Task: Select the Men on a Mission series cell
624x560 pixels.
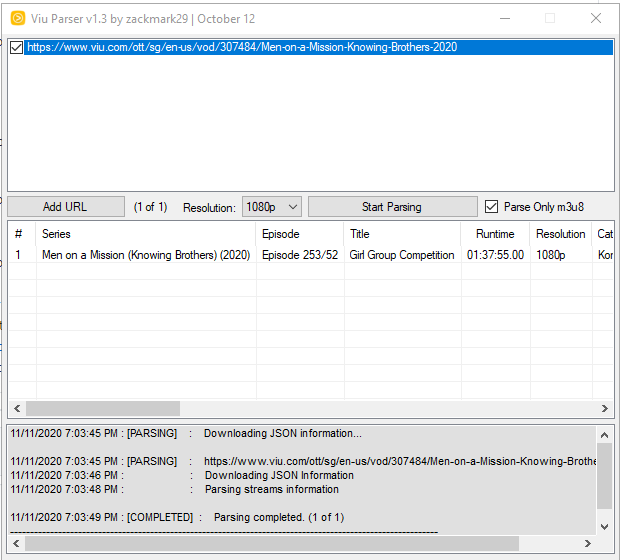Action: point(146,255)
